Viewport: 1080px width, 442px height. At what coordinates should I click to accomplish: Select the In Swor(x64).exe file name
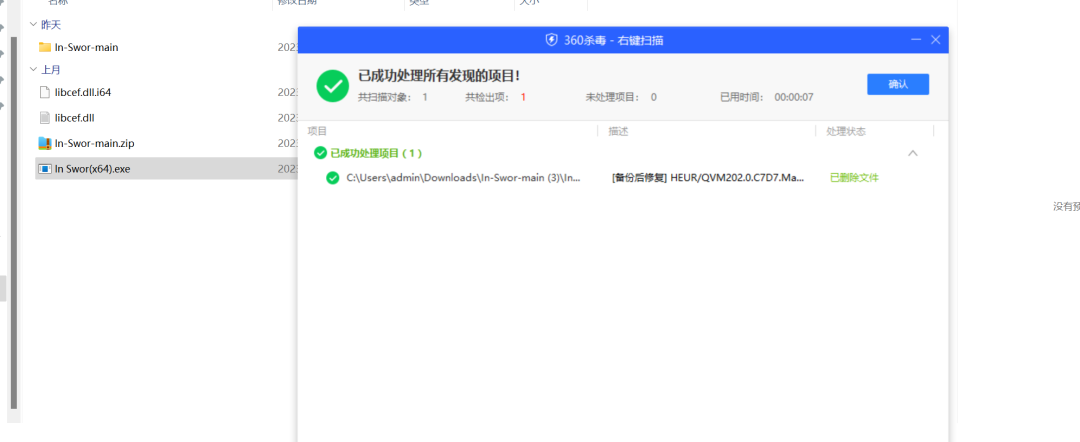92,169
